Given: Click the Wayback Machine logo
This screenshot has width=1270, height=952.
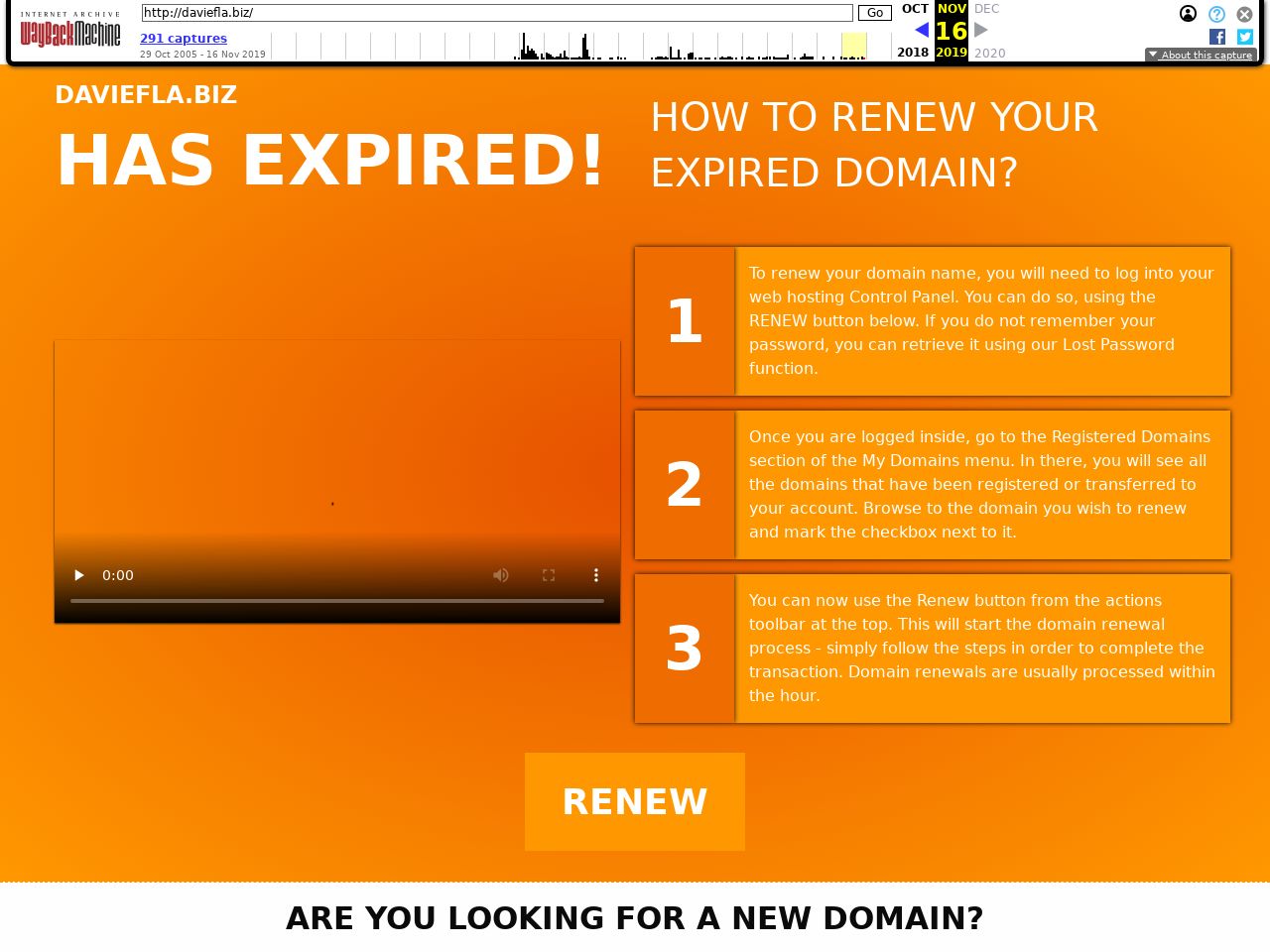Looking at the screenshot, I should coord(69,31).
